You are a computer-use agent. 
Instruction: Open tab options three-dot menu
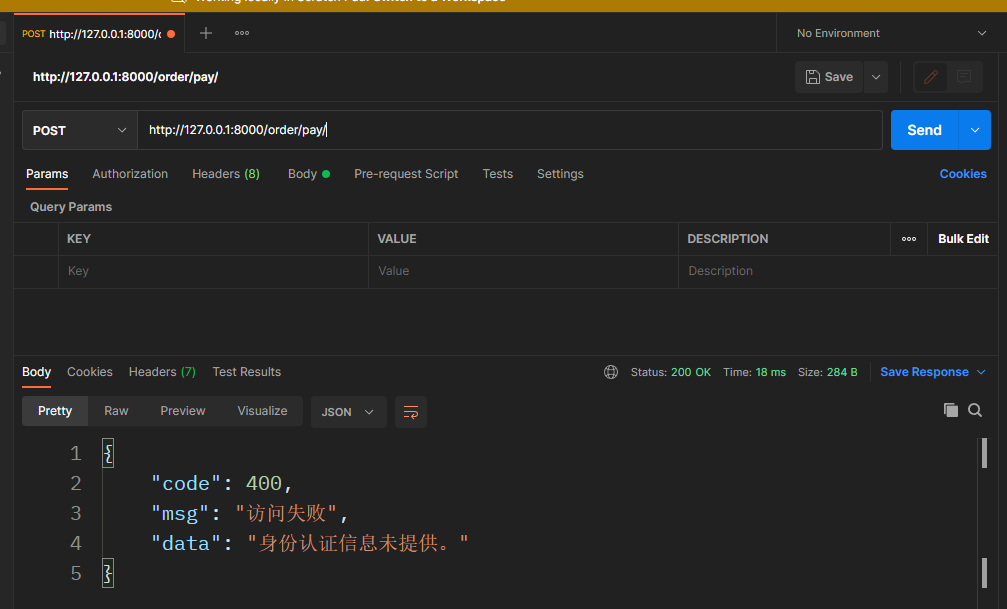click(x=242, y=33)
